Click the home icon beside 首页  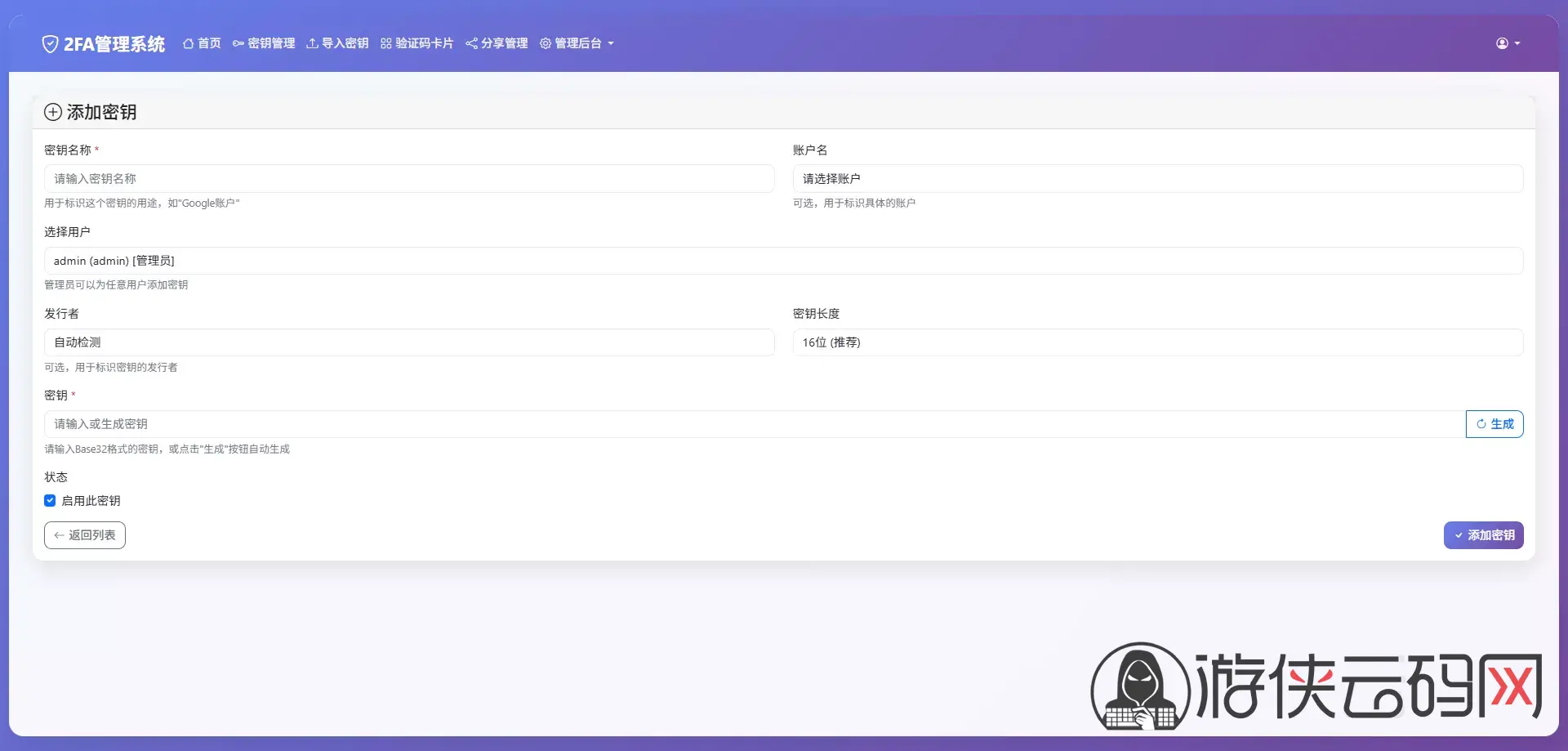188,43
